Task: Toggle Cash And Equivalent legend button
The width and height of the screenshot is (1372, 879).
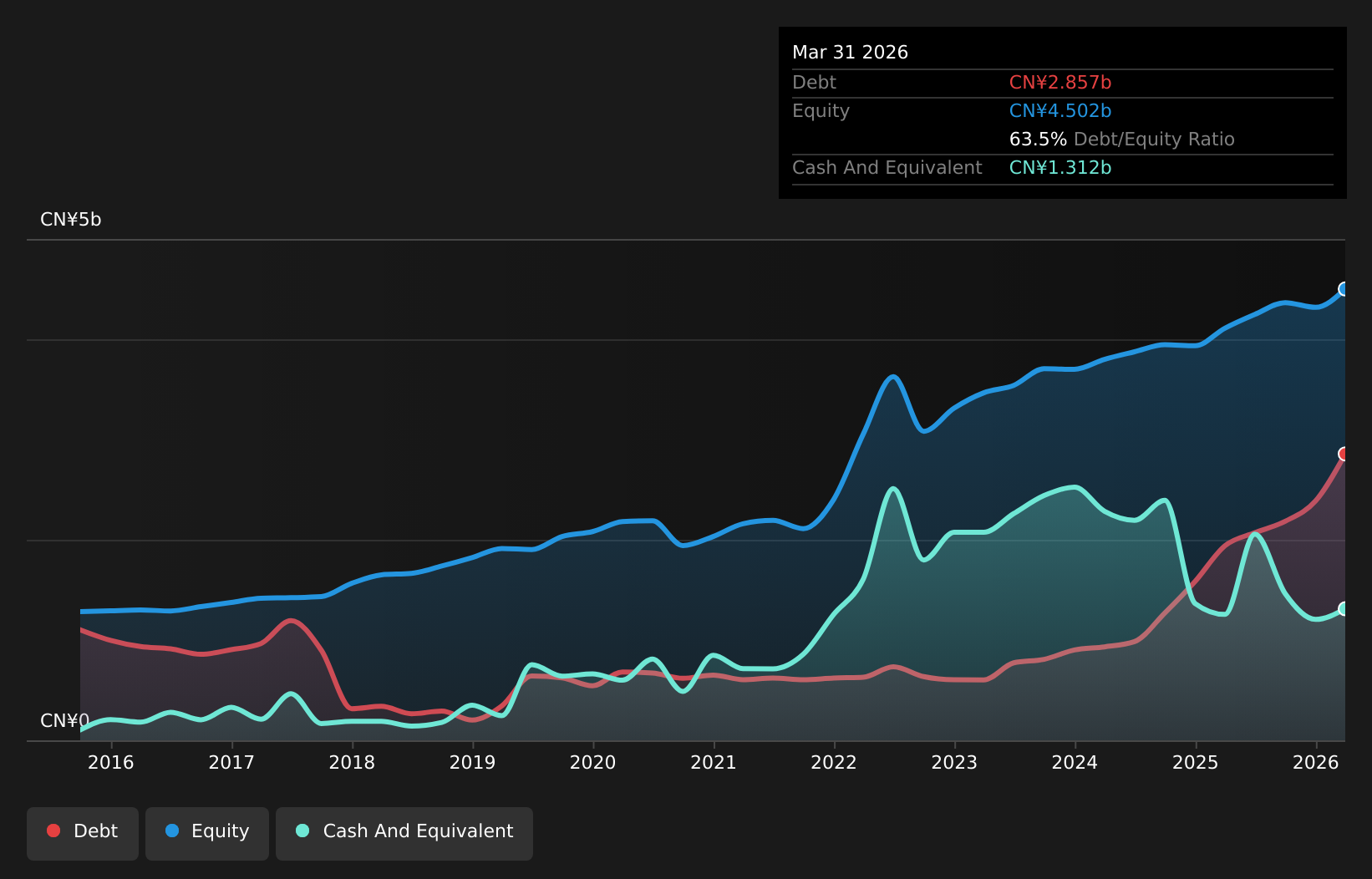Action: [x=404, y=833]
